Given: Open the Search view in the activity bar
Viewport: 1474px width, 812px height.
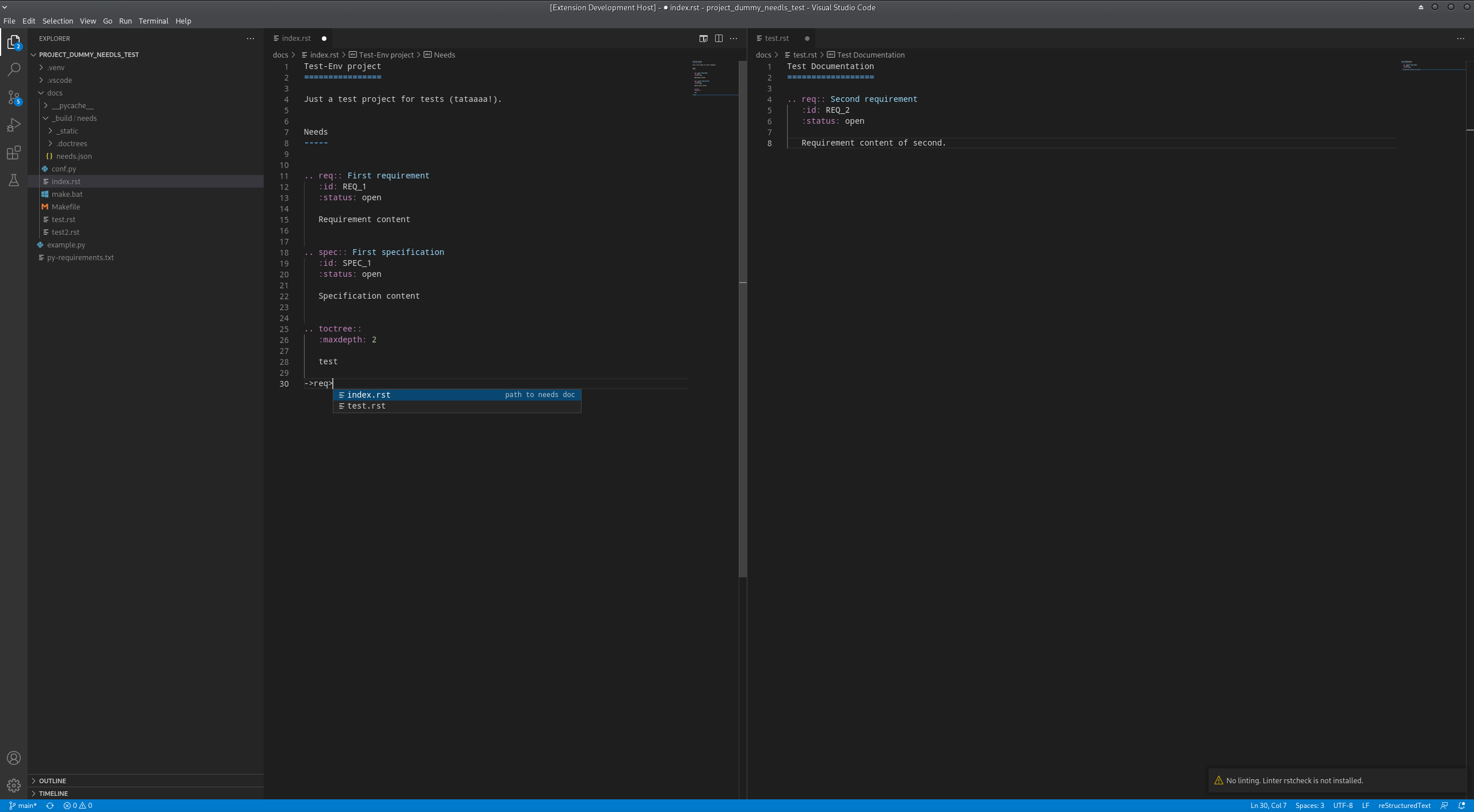Looking at the screenshot, I should coord(14,69).
